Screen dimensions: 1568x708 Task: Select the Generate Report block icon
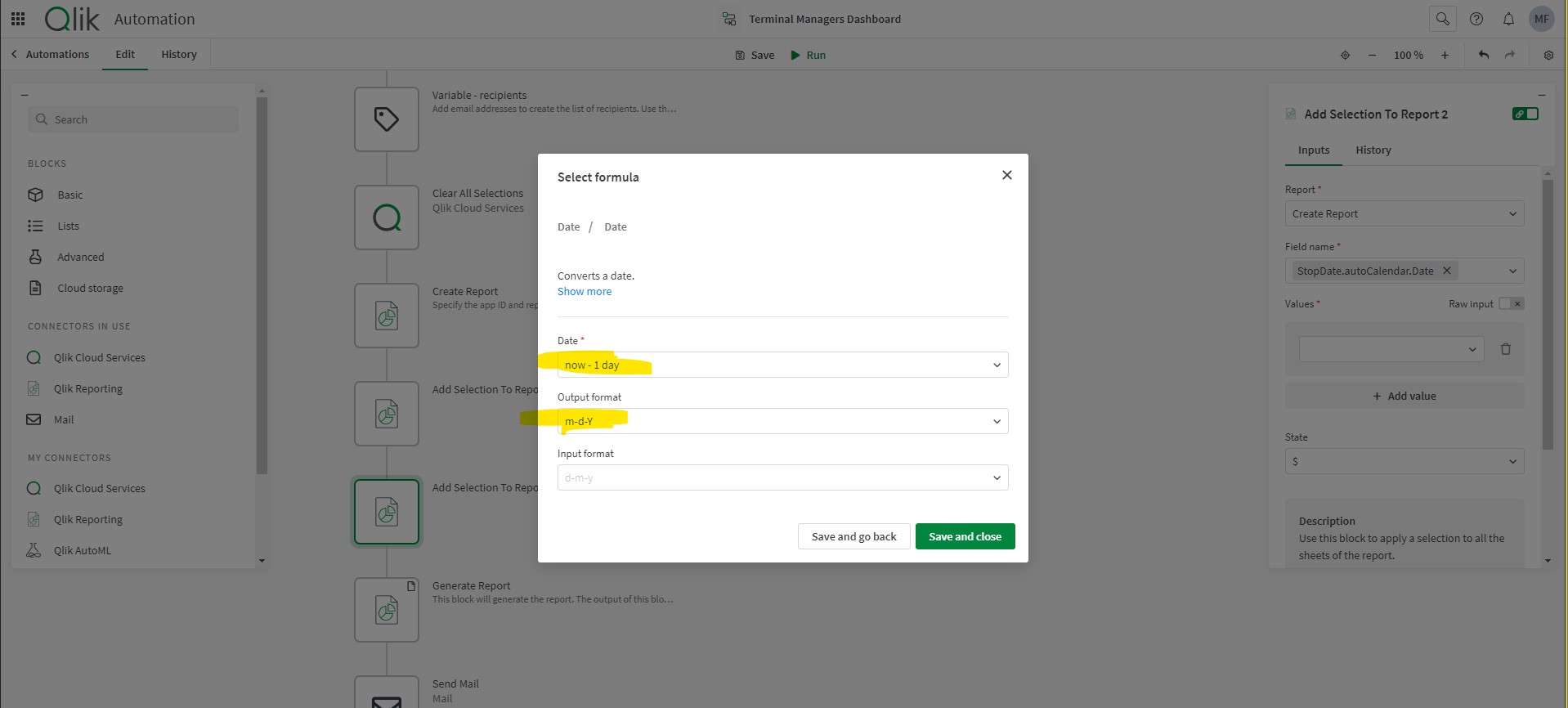[x=387, y=610]
